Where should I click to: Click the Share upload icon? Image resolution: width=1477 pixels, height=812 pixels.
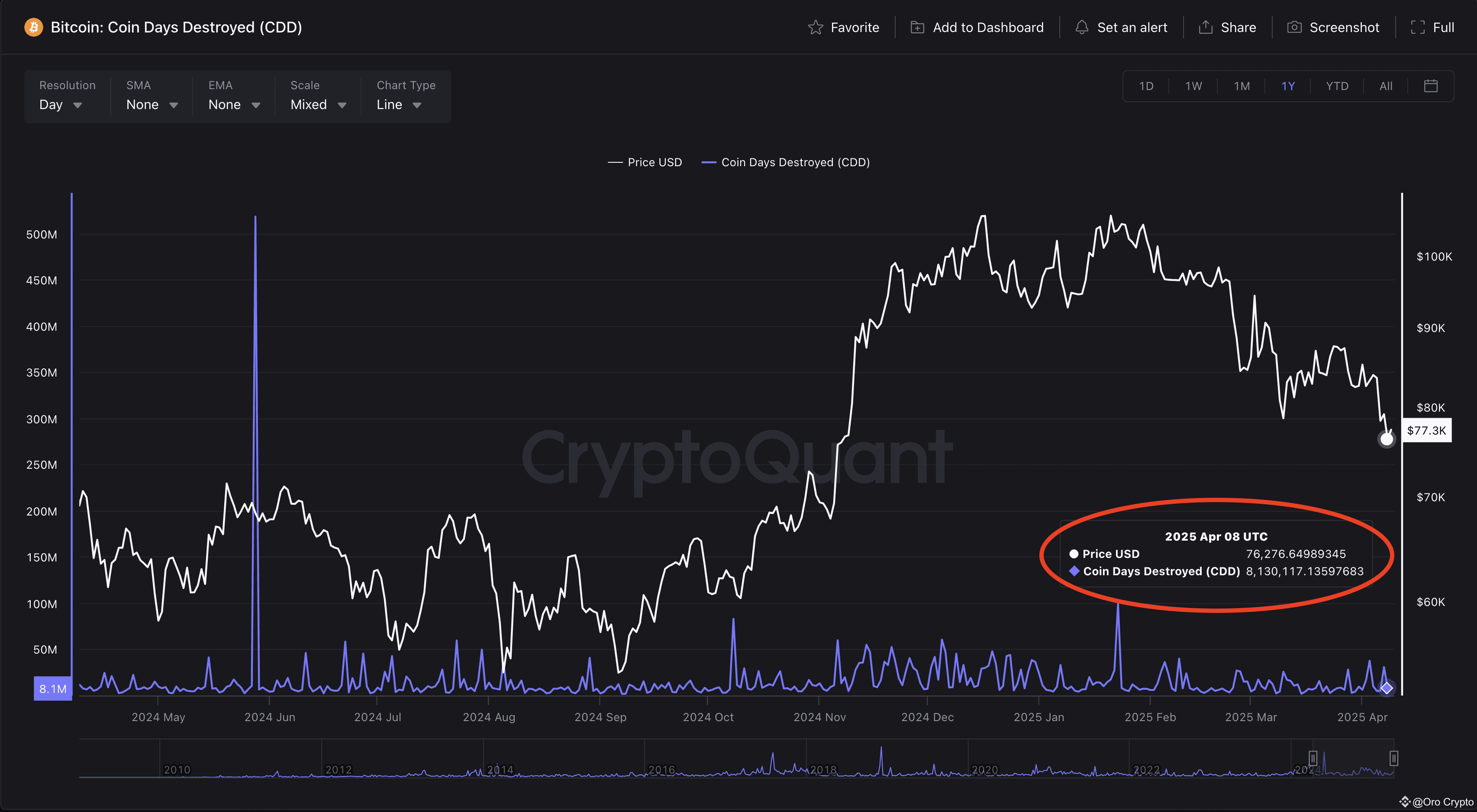1206,27
